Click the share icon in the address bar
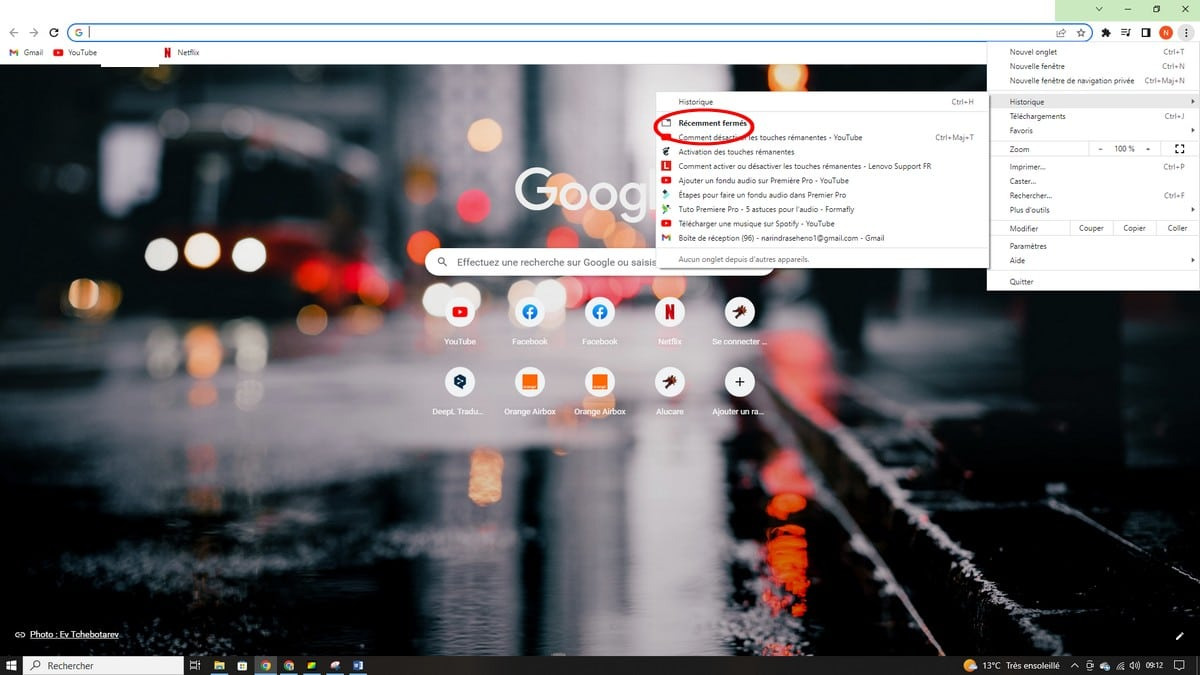1200x675 pixels. click(x=1062, y=33)
